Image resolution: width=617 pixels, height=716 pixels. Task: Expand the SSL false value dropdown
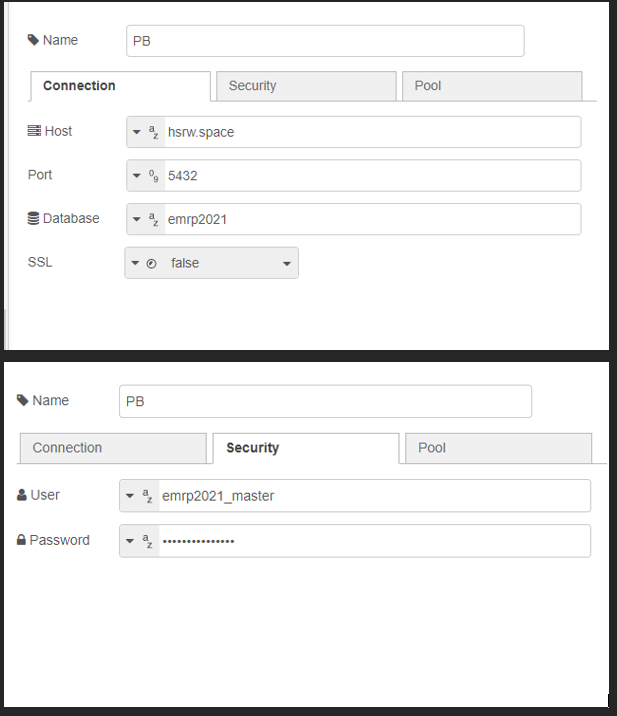pyautogui.click(x=287, y=263)
